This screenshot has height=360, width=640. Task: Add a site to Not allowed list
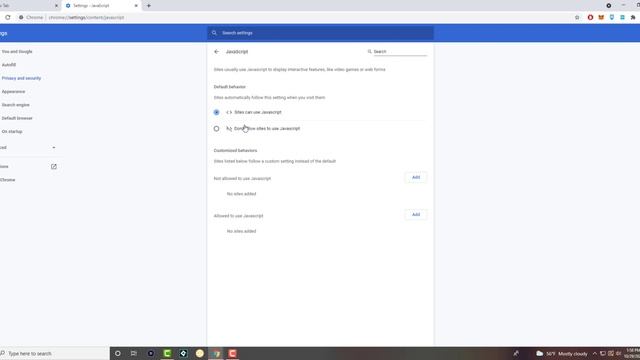tap(416, 178)
